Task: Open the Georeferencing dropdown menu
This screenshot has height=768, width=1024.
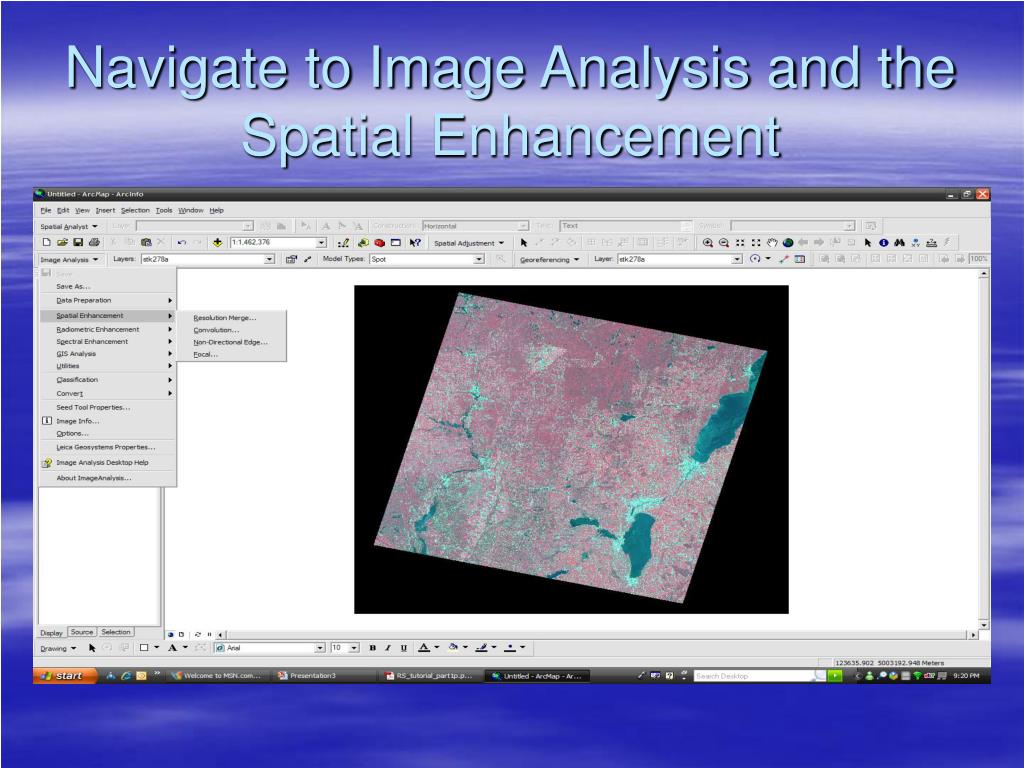Action: (549, 259)
